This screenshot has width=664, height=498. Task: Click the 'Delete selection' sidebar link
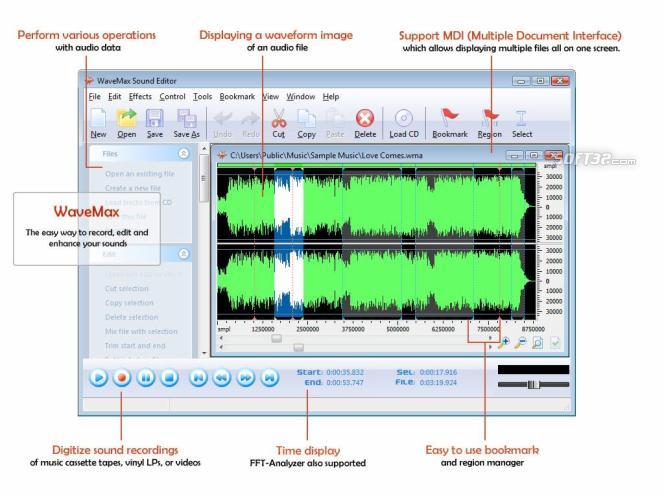[x=131, y=317]
